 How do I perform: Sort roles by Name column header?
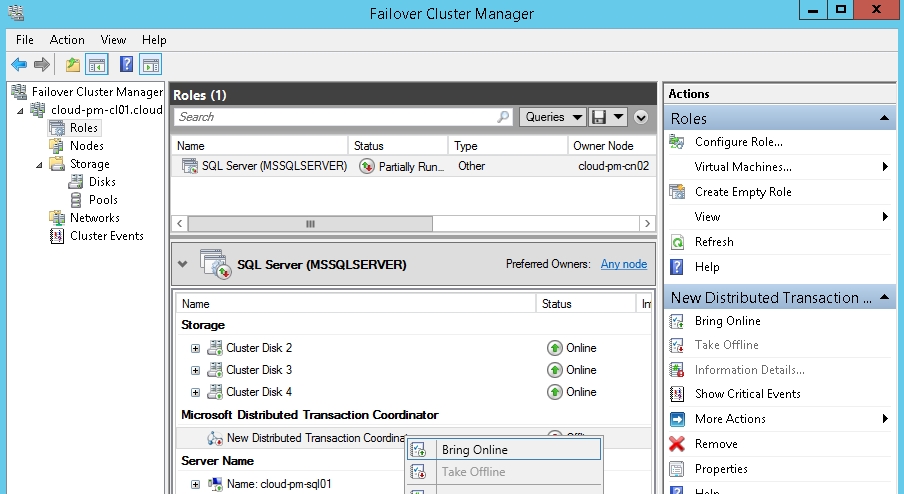click(x=259, y=146)
